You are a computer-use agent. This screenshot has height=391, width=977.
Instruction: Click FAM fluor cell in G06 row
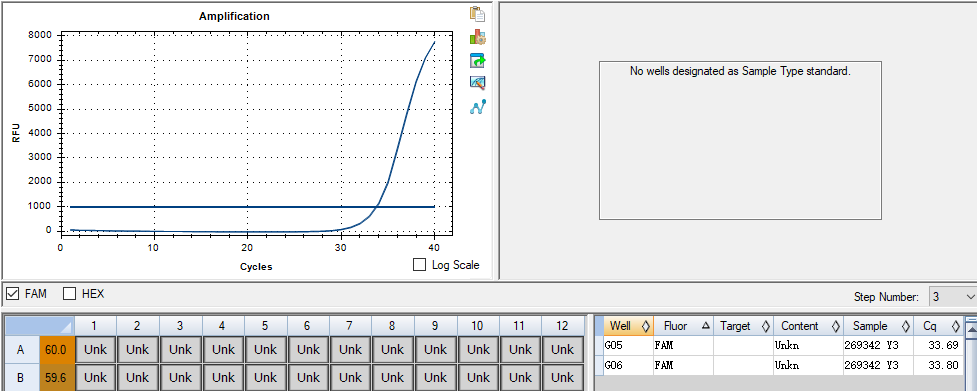click(684, 365)
